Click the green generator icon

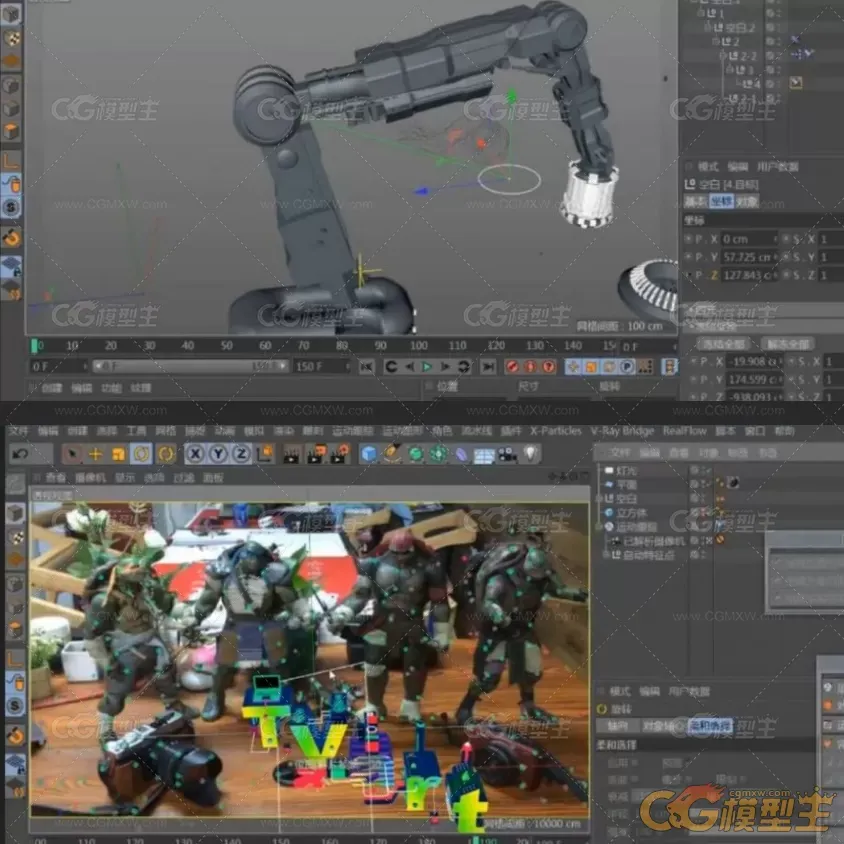(x=416, y=454)
